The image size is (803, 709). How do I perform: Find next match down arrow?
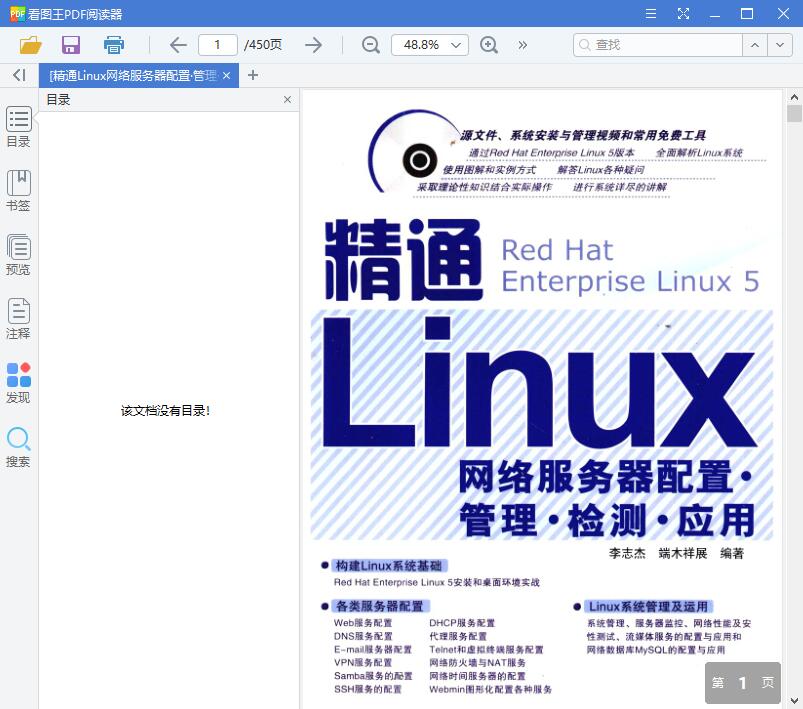pos(780,45)
